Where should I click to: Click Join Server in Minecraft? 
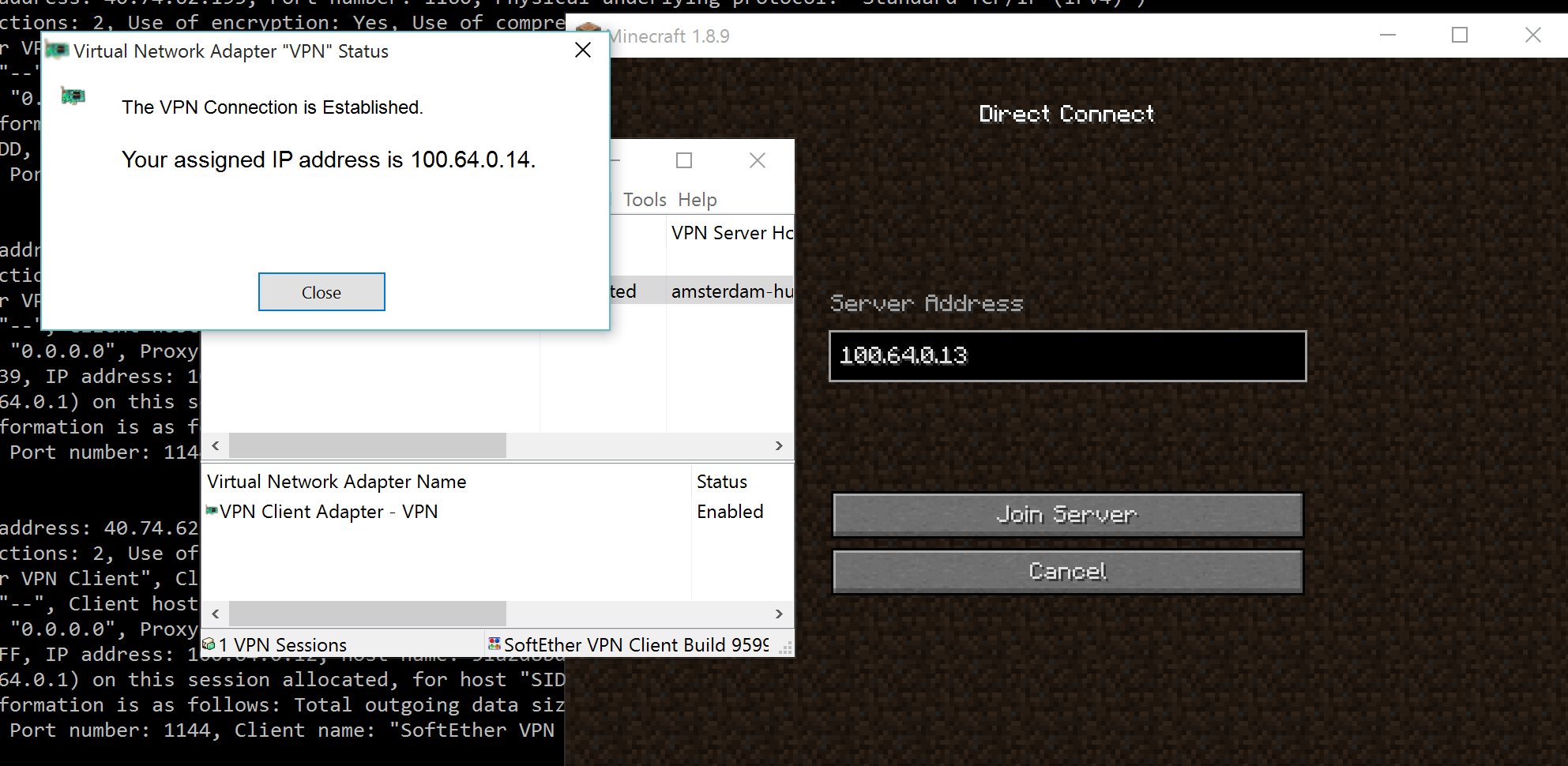pyautogui.click(x=1067, y=515)
